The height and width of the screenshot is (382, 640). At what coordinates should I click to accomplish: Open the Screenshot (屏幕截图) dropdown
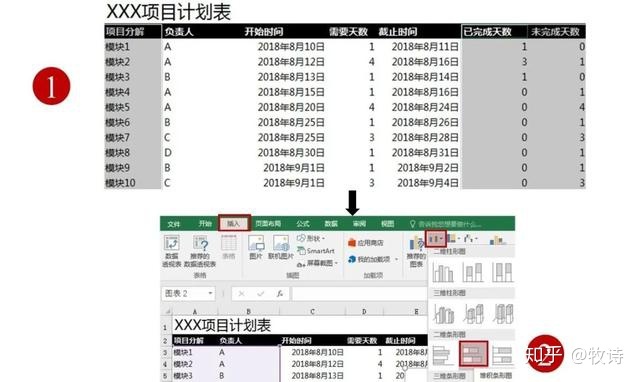(318, 264)
